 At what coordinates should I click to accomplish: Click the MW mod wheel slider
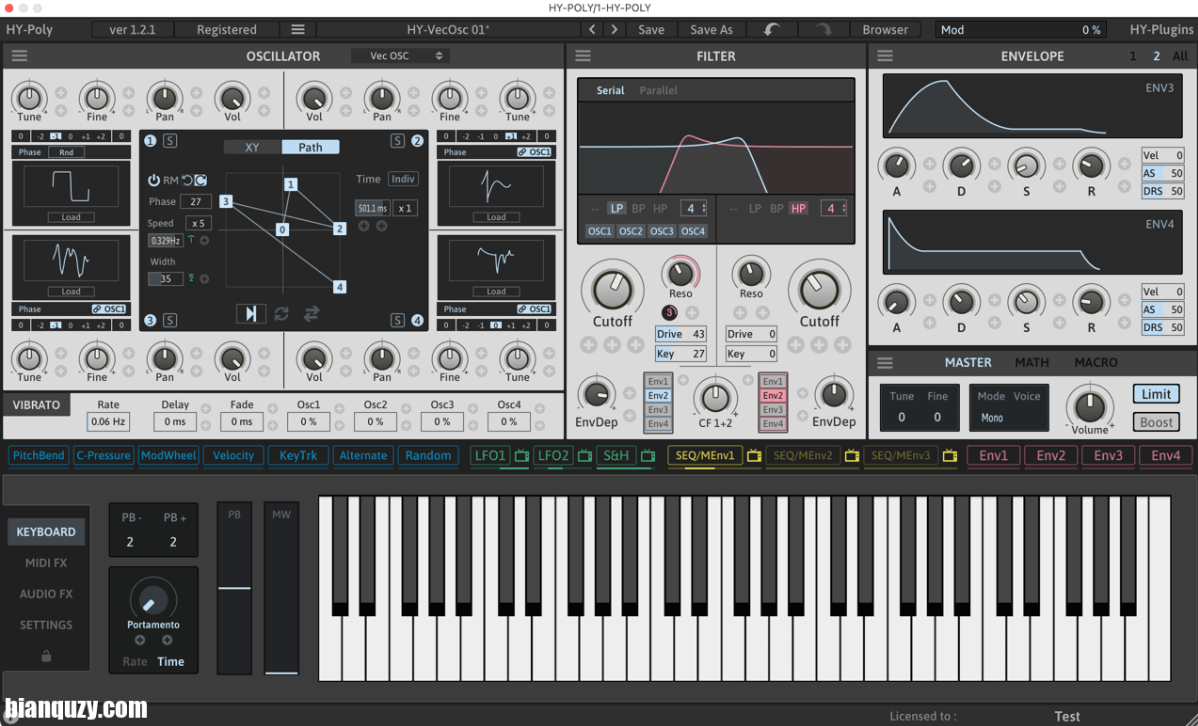[281, 590]
